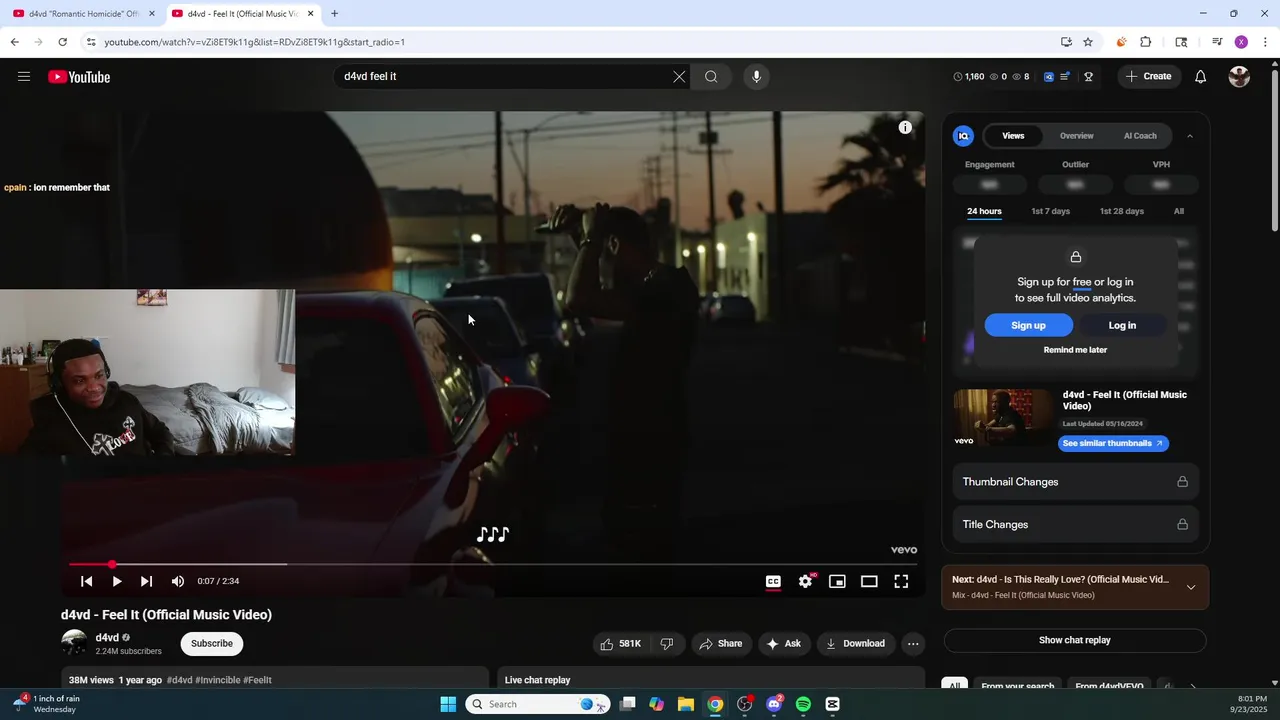Viewport: 1280px width, 720px height.
Task: Go to the YouTube home logo
Action: click(79, 77)
